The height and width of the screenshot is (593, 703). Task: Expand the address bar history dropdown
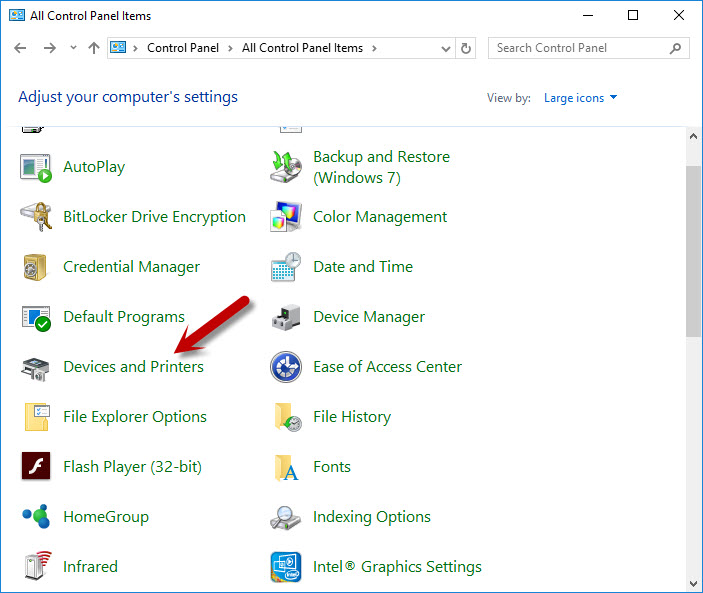pos(446,48)
